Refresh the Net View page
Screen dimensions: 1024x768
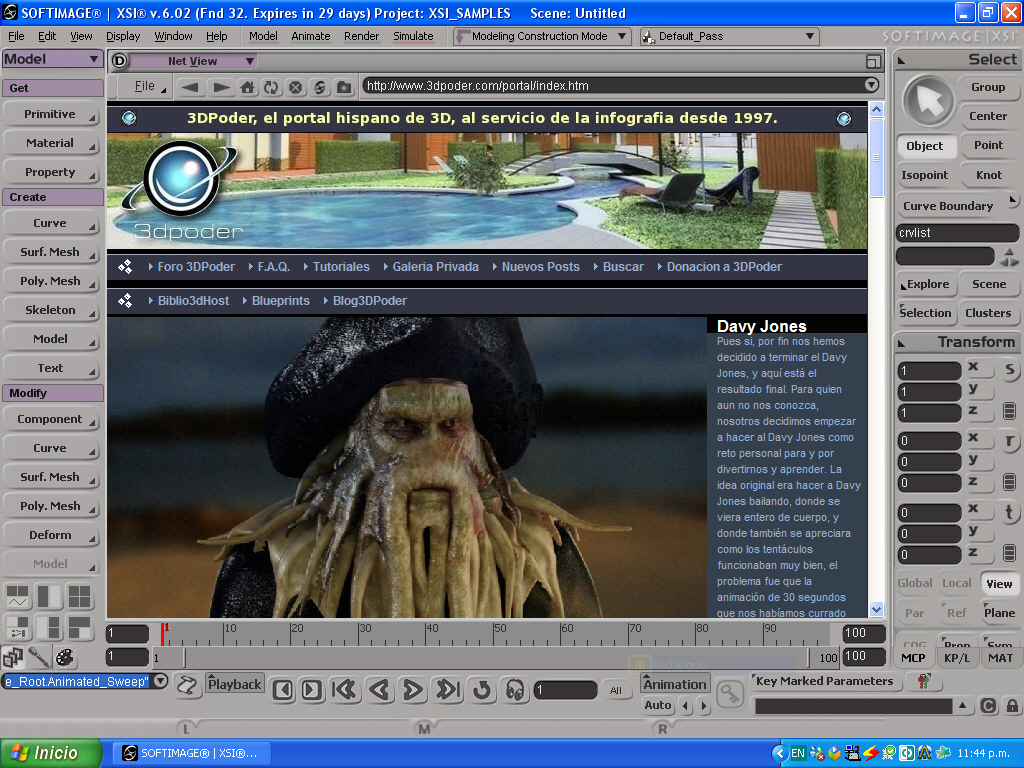point(271,87)
